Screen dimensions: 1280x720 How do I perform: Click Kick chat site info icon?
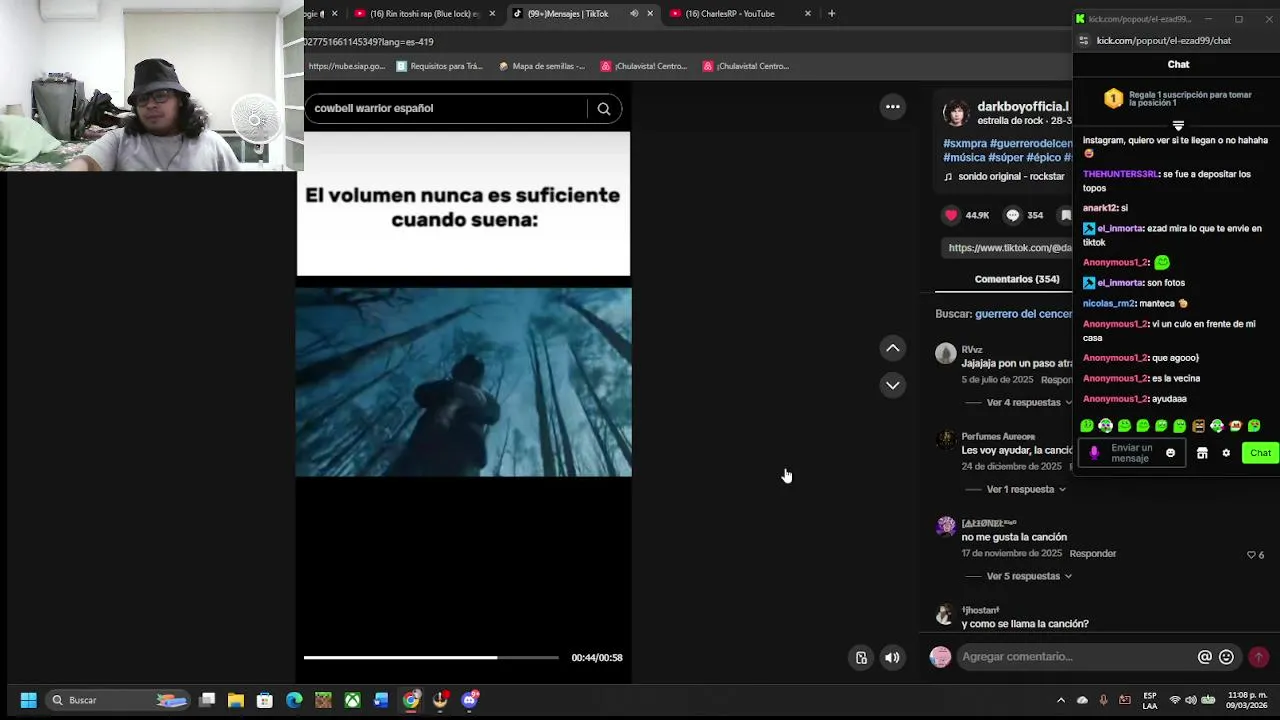[1084, 41]
